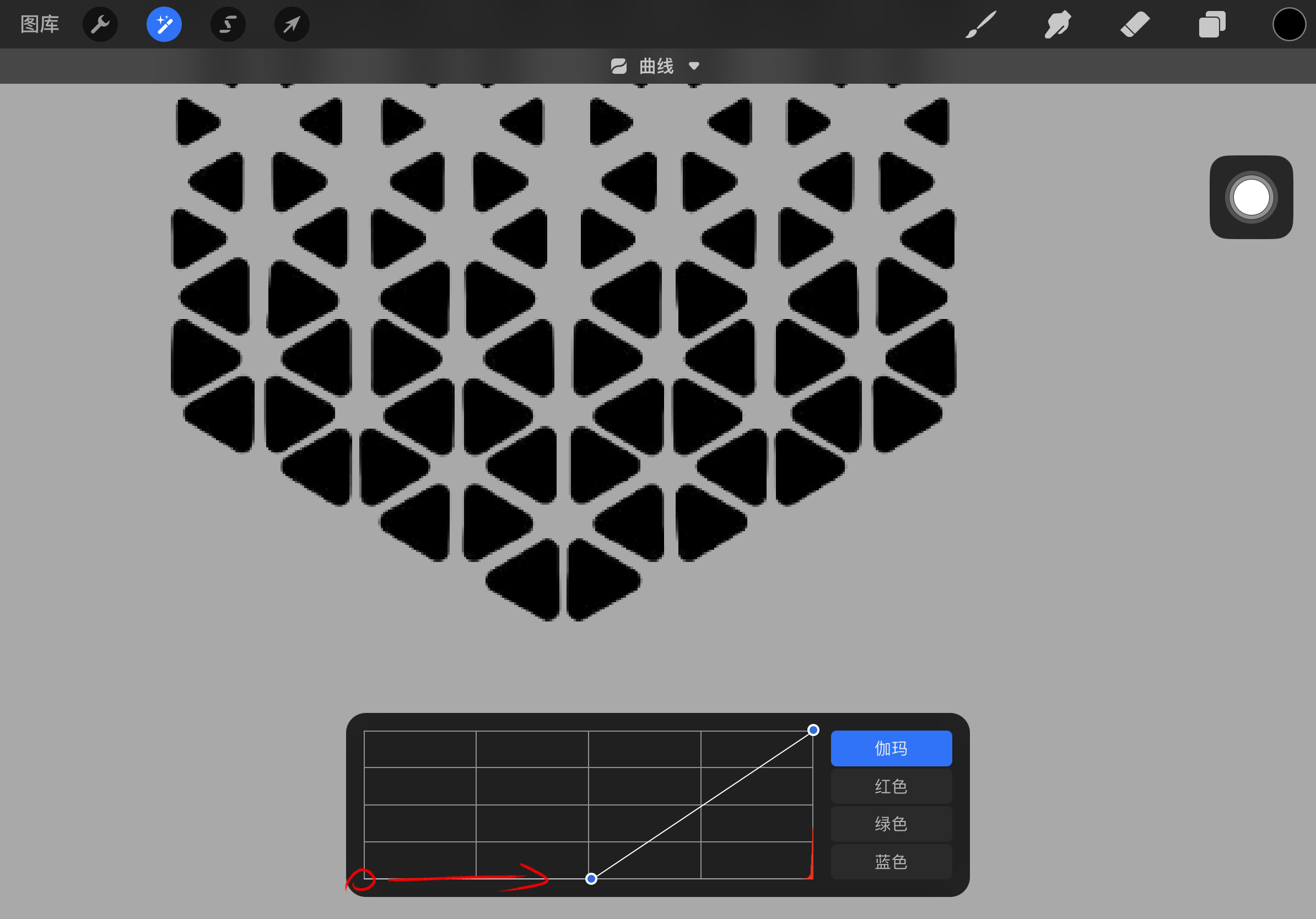Select the Eraser tool
Viewport: 1316px width, 919px height.
(x=1135, y=24)
